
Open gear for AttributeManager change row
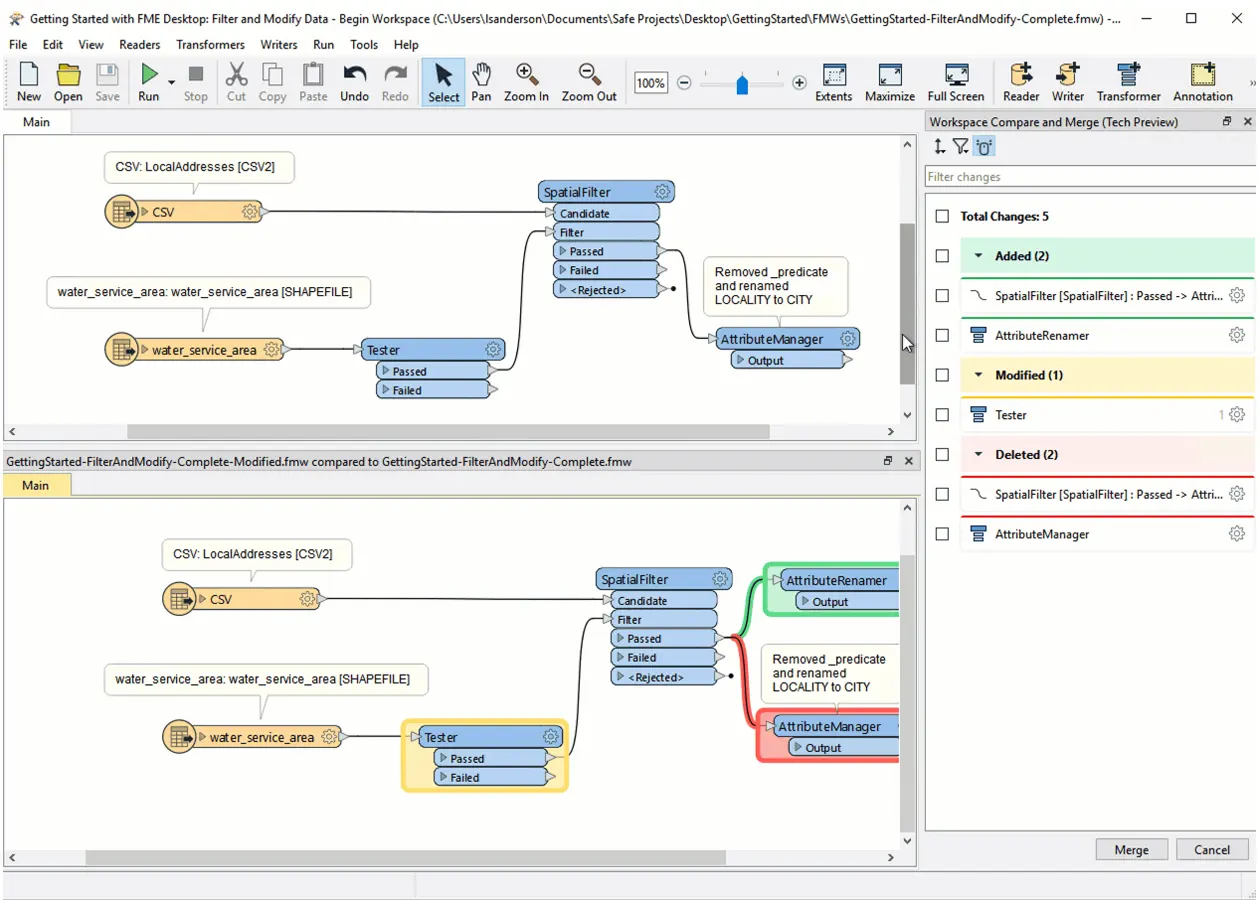(1237, 534)
